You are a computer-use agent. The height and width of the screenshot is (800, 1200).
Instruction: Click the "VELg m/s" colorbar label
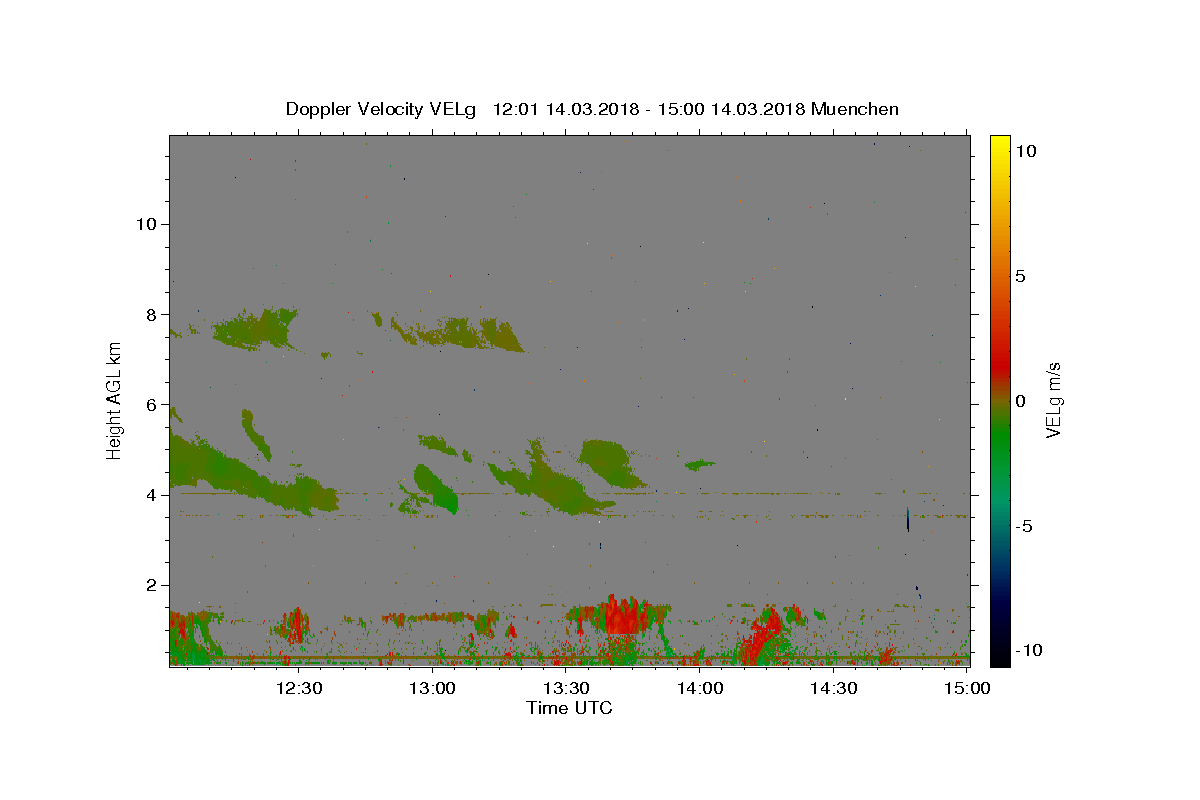click(1053, 400)
